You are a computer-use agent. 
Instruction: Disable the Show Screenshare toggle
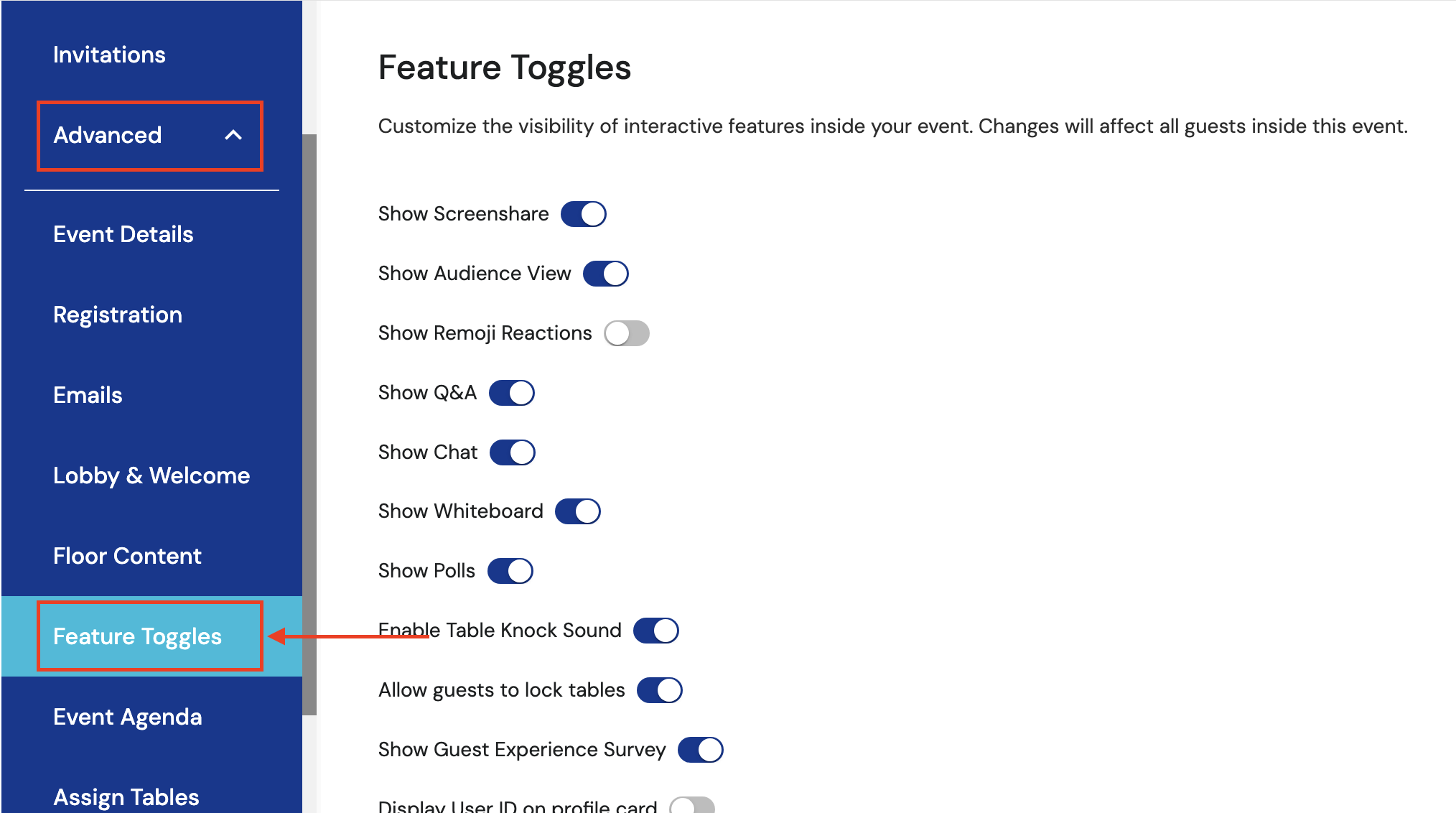[583, 214]
